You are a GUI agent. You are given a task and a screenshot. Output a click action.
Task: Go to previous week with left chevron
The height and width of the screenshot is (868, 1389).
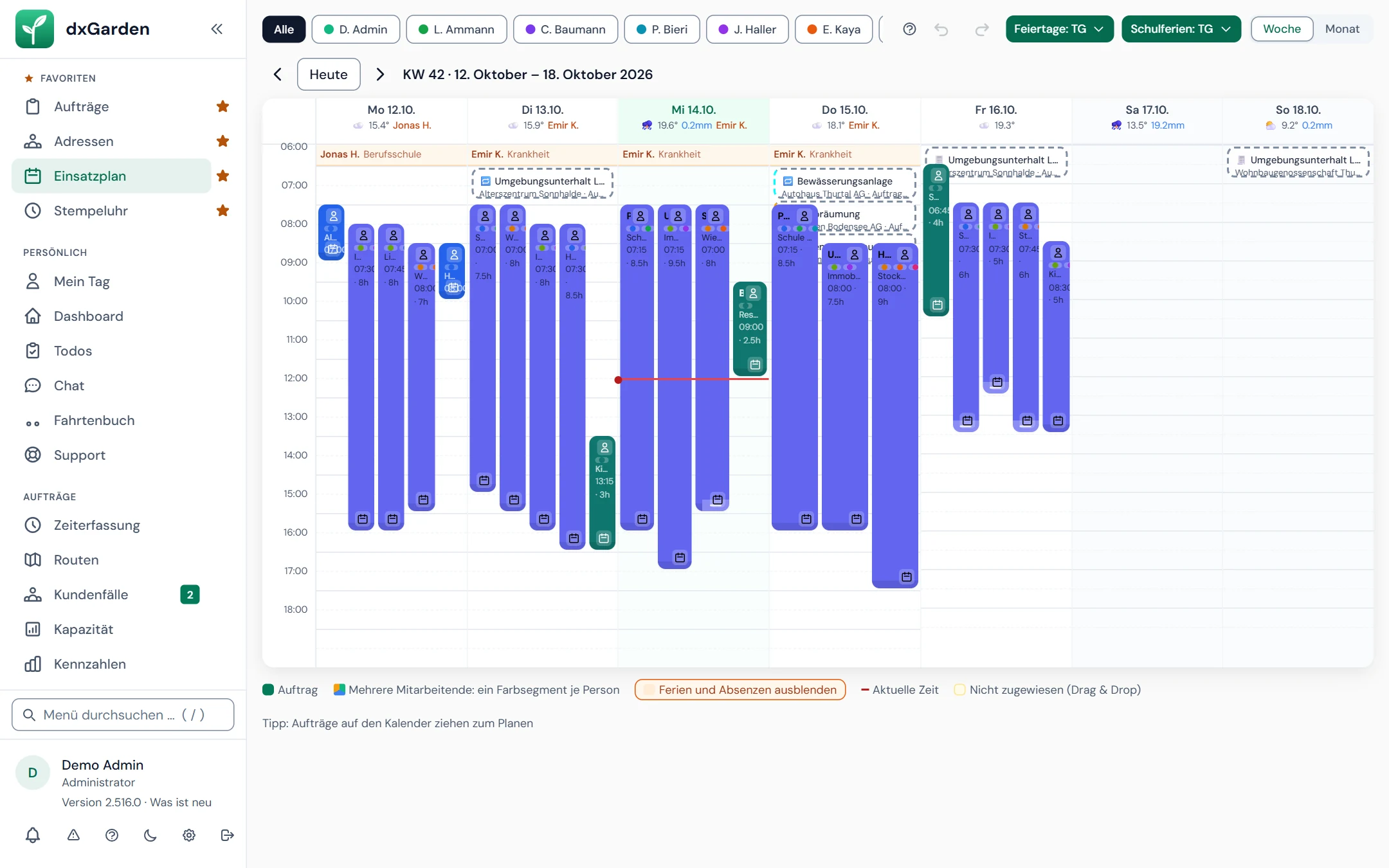point(278,75)
